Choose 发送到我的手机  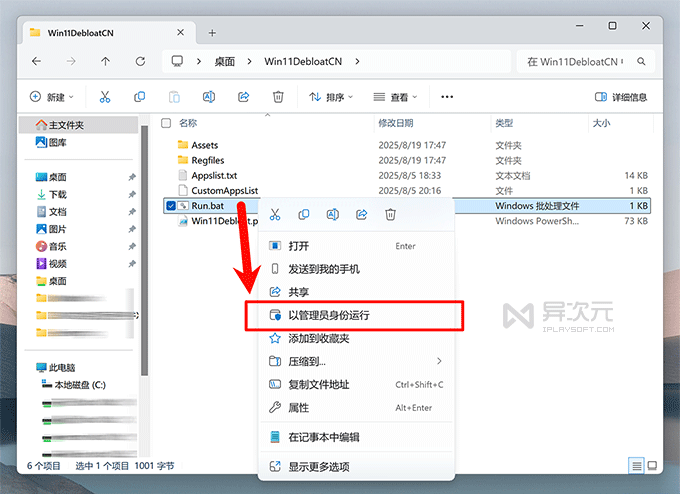click(356, 269)
